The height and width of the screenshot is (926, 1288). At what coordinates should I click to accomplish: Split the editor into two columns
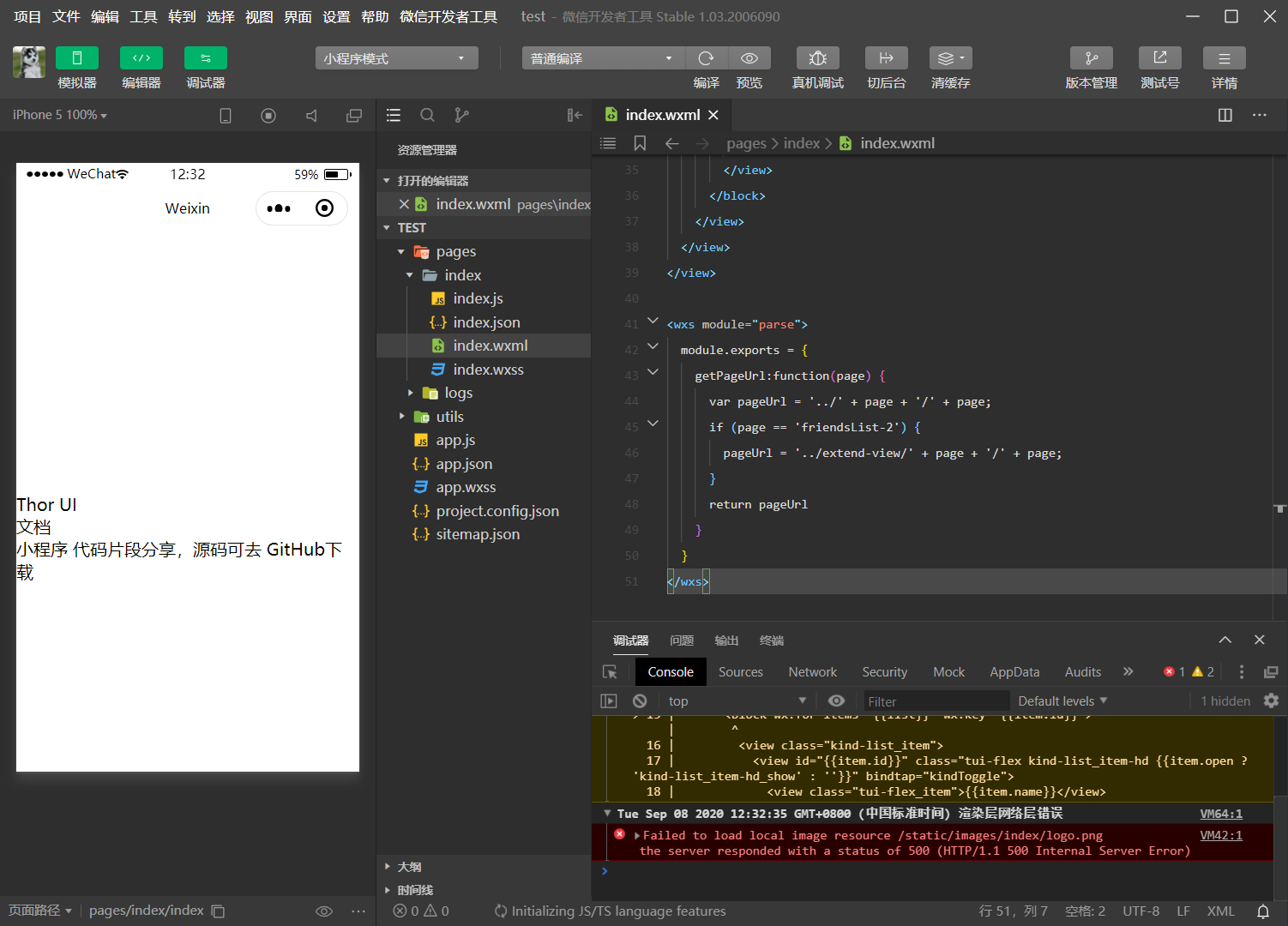point(1225,115)
